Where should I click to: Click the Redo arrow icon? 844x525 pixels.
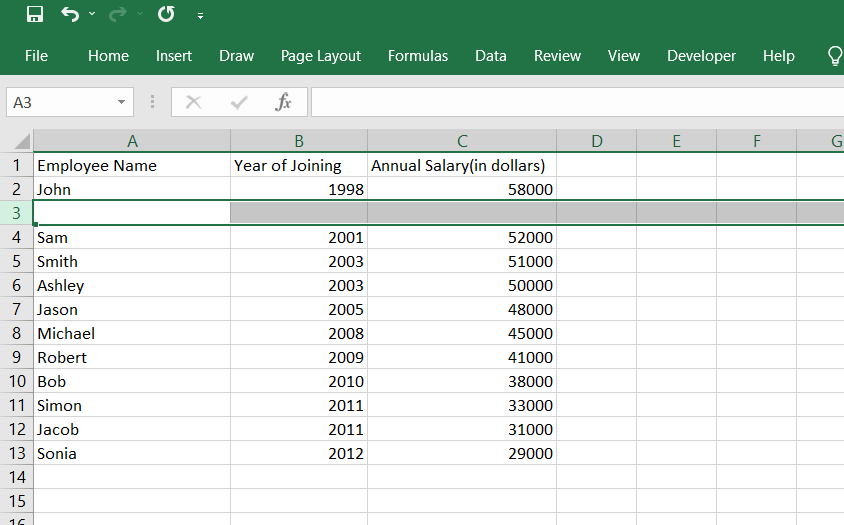(116, 15)
